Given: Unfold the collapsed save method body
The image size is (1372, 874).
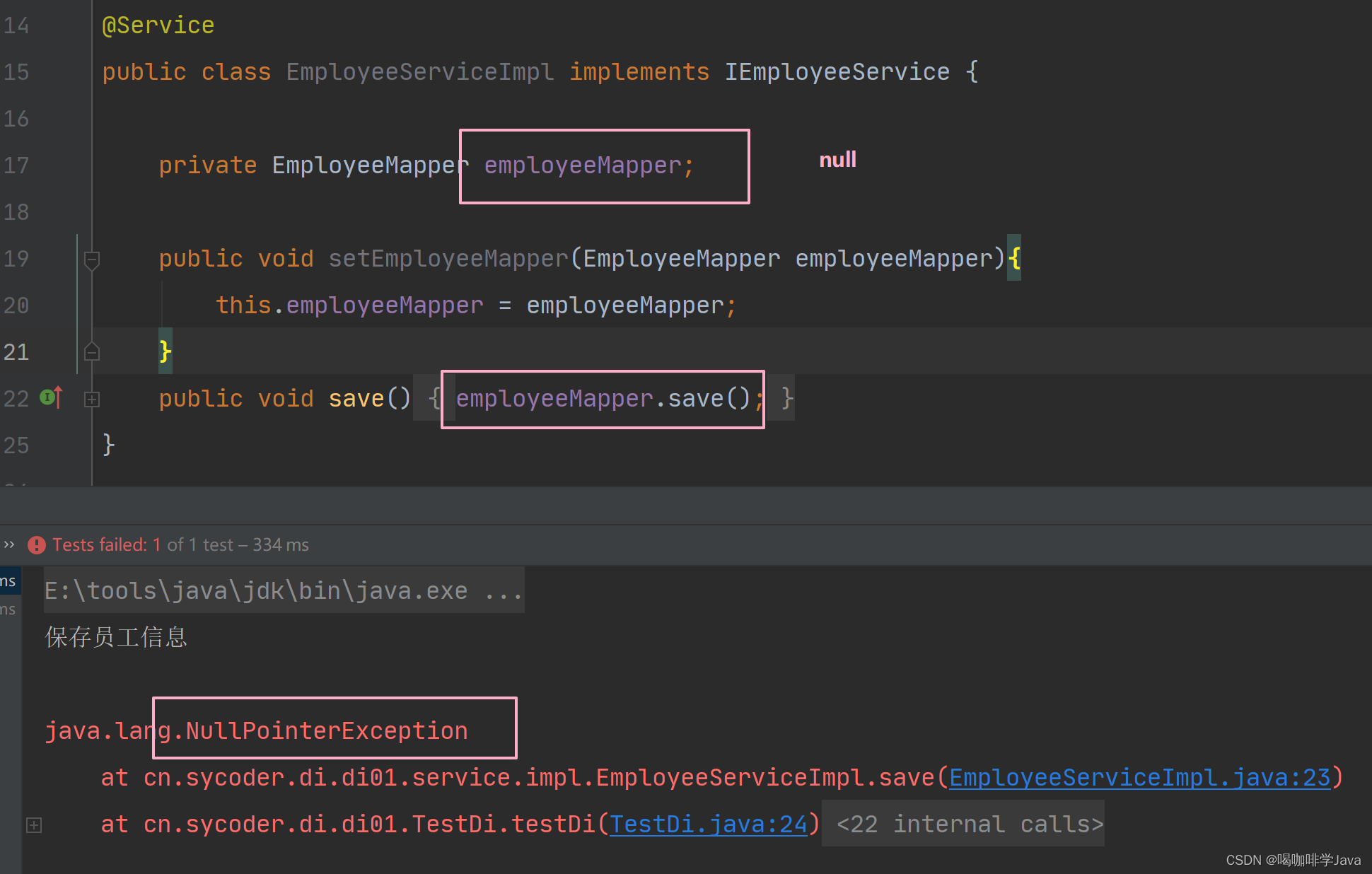Looking at the screenshot, I should coord(434,399).
